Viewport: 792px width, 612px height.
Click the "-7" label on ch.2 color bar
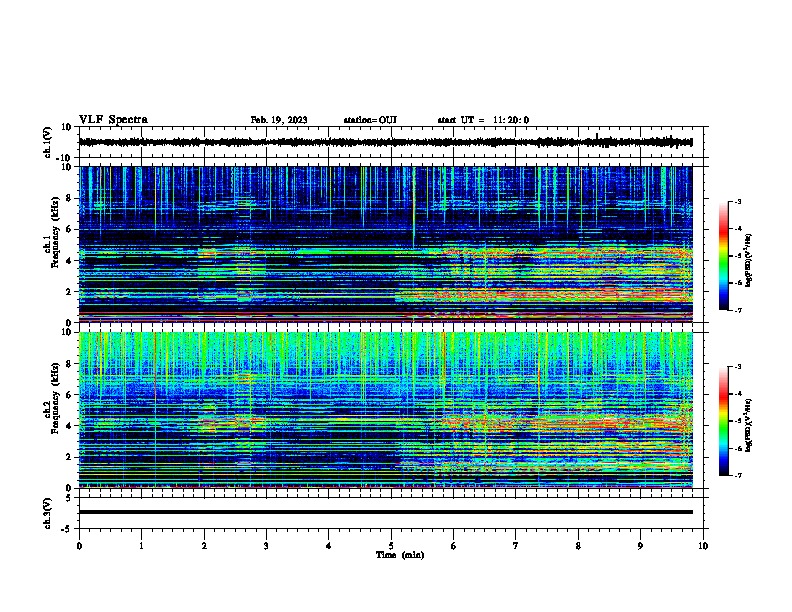tap(737, 475)
